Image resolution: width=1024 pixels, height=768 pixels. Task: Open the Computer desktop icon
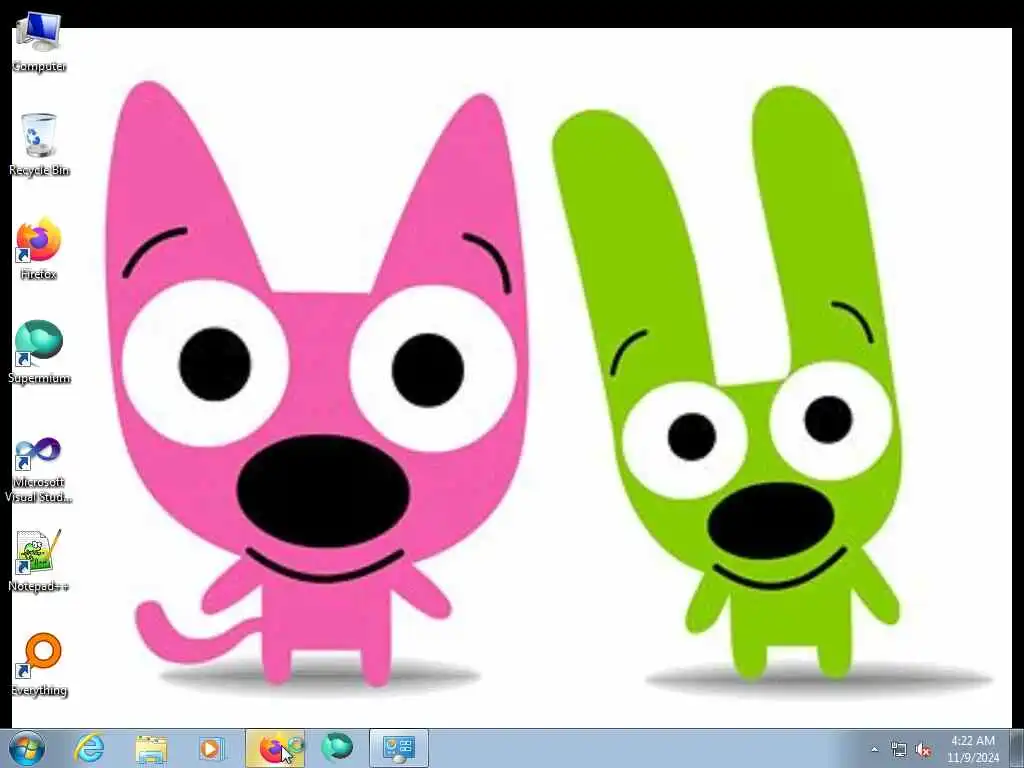pos(39,41)
